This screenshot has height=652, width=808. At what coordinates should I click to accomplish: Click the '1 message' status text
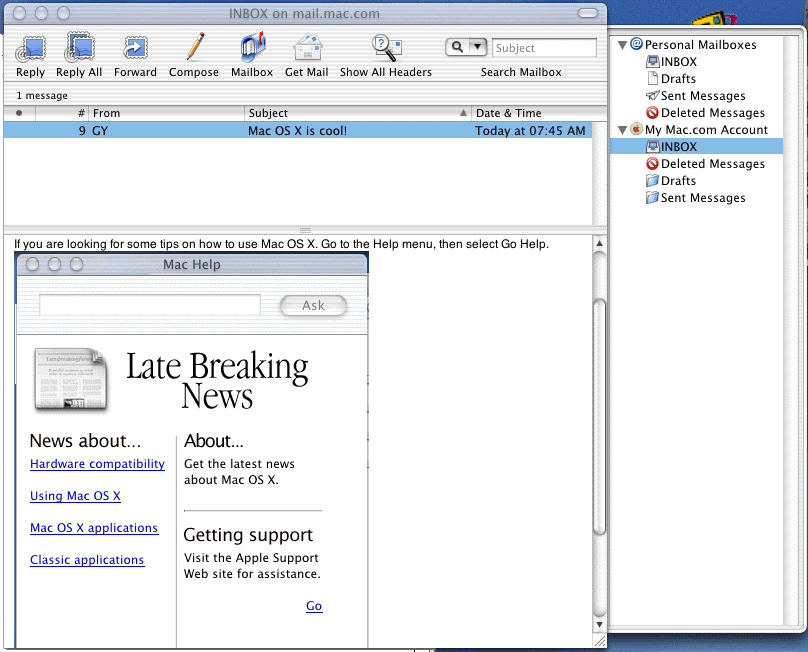pos(42,96)
